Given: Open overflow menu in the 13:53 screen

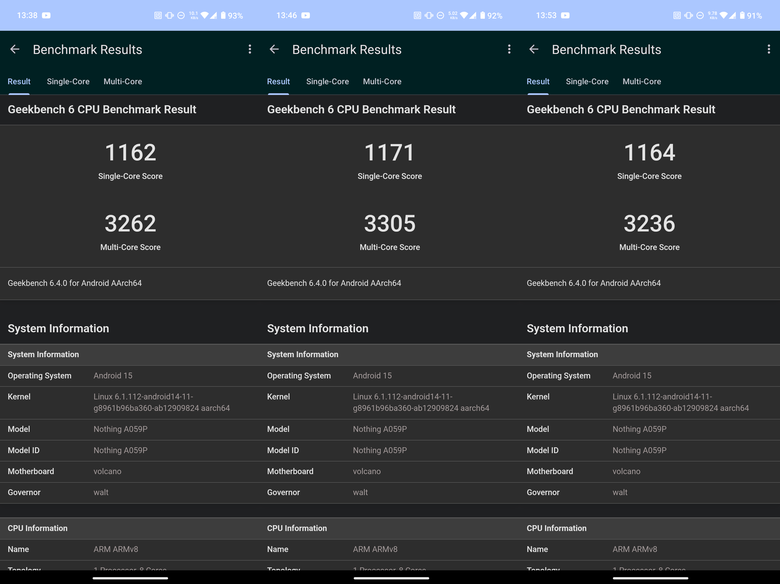Looking at the screenshot, I should click(x=769, y=49).
